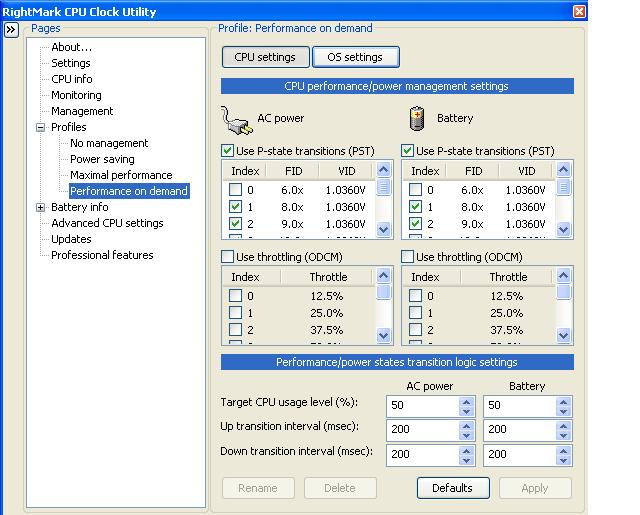Uncheck Battery P-state index 2 (9.0x)
The width and height of the screenshot is (640, 515).
point(416,224)
